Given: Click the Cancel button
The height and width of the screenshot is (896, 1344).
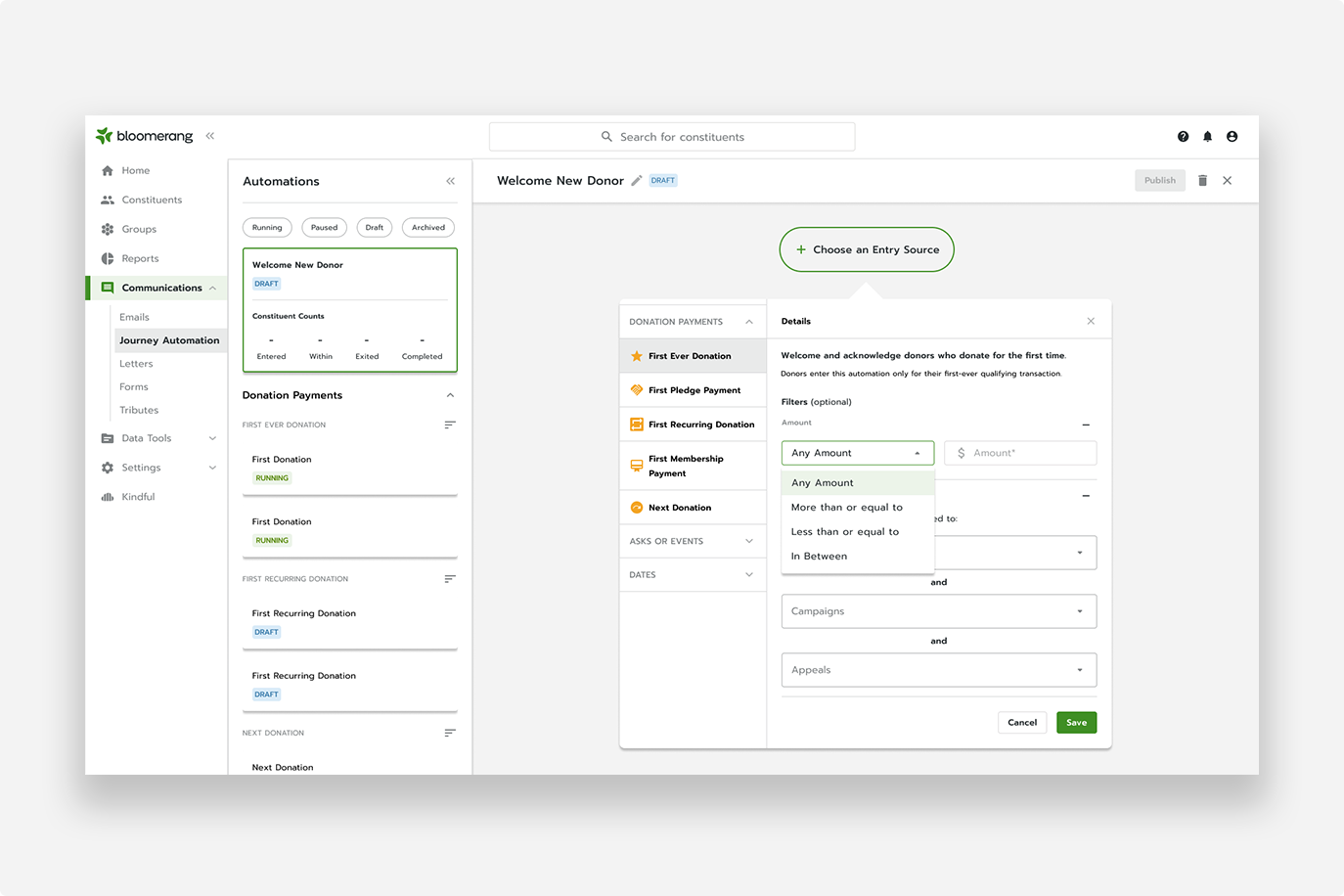Looking at the screenshot, I should [1022, 723].
